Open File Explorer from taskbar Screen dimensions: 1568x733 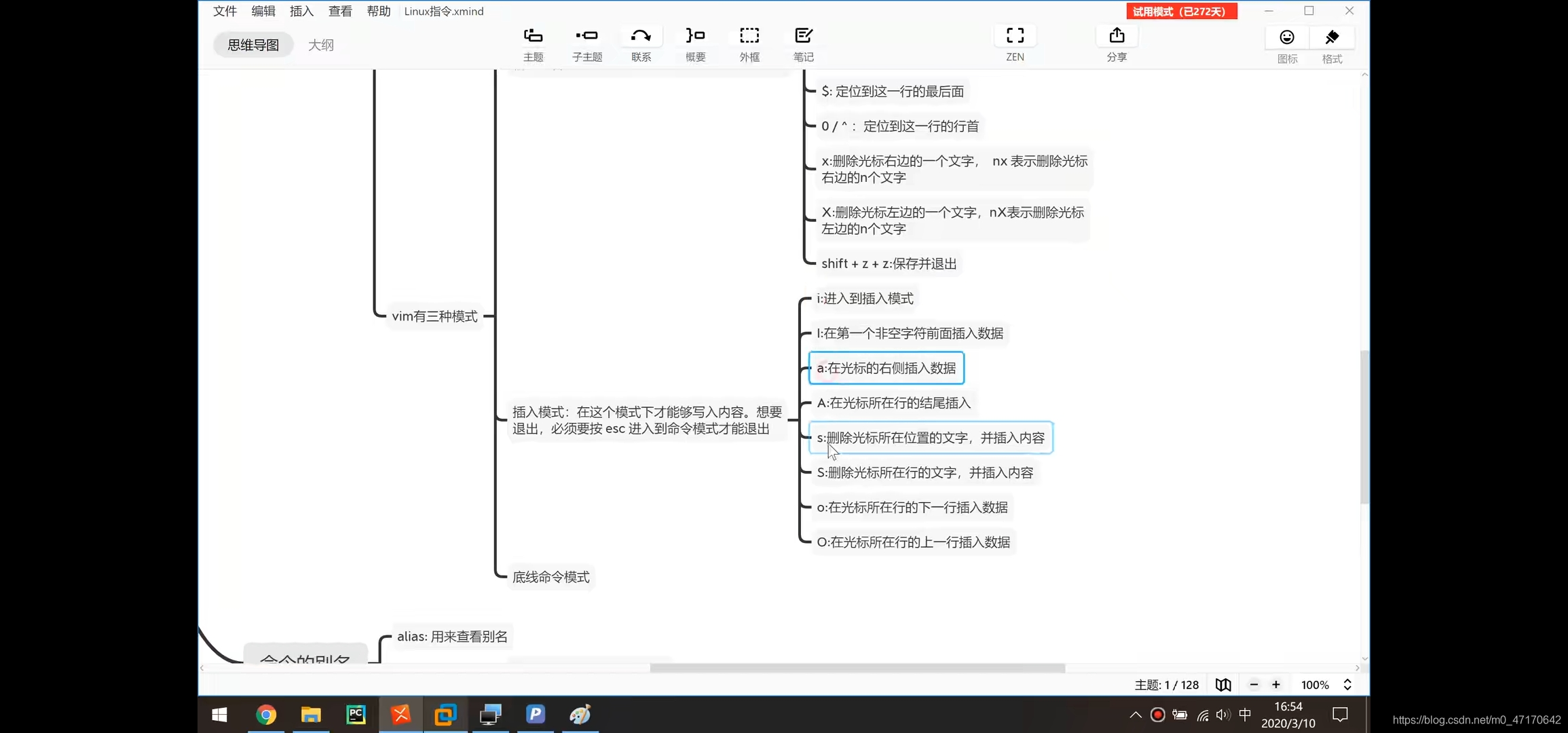(311, 715)
